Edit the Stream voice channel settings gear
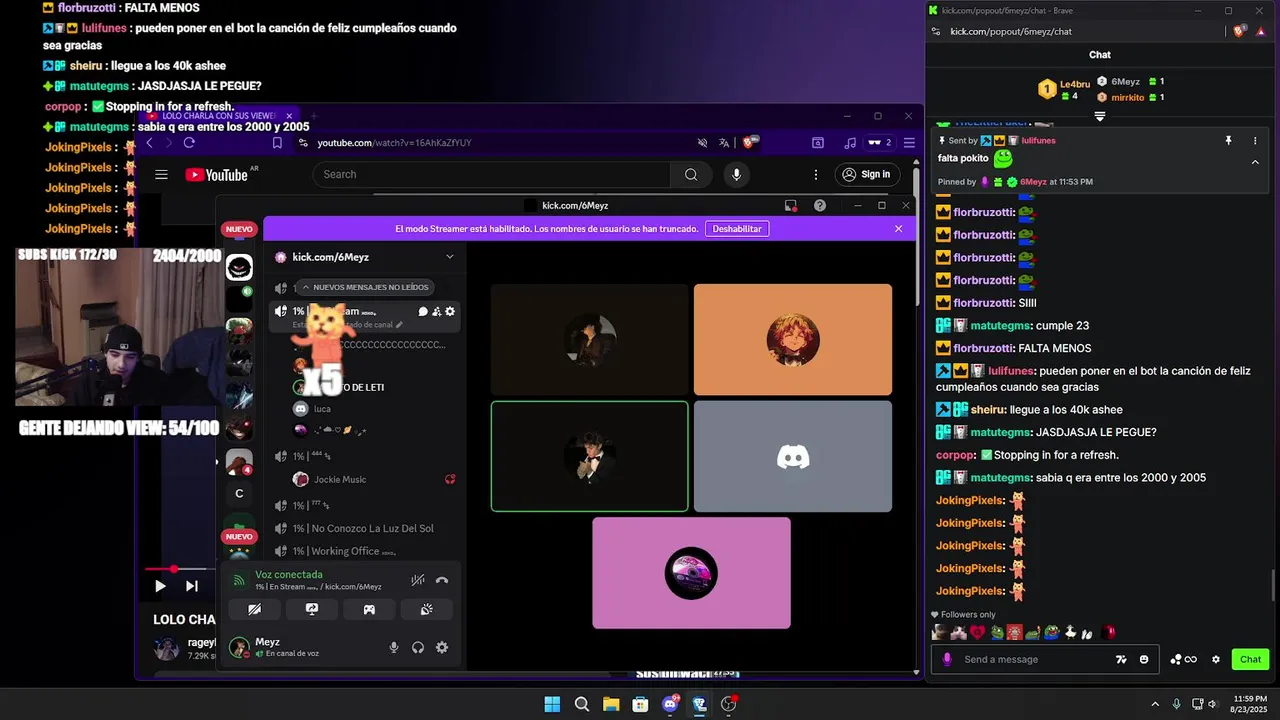This screenshot has height=720, width=1280. 450,311
